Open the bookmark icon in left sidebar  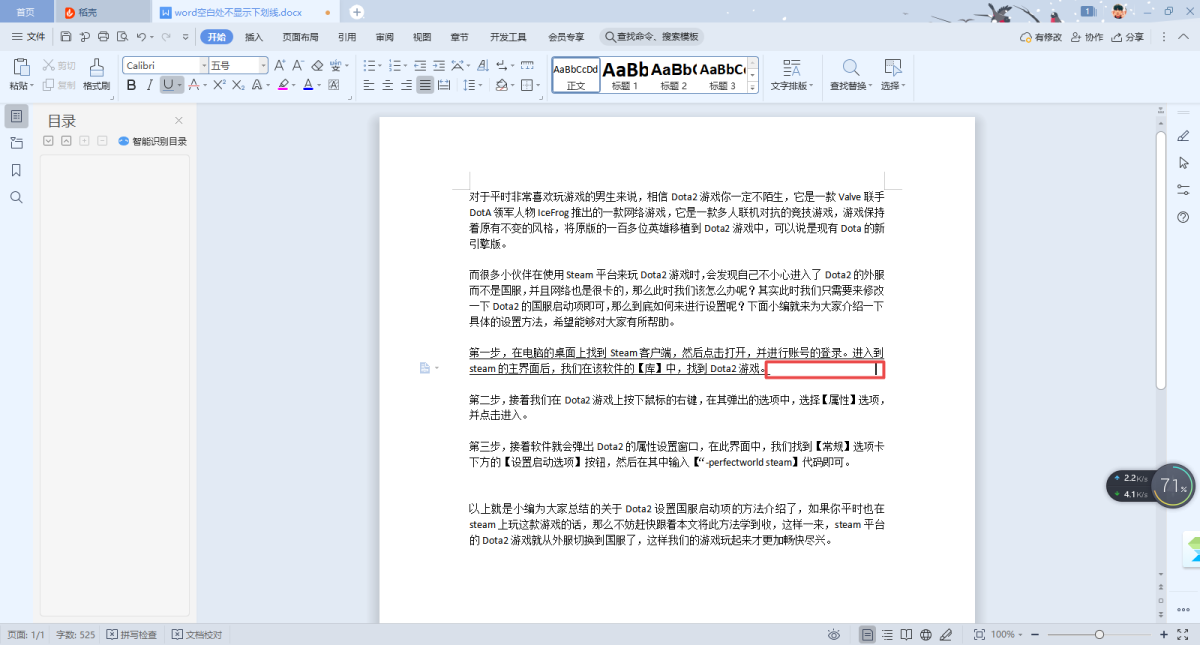[16, 170]
